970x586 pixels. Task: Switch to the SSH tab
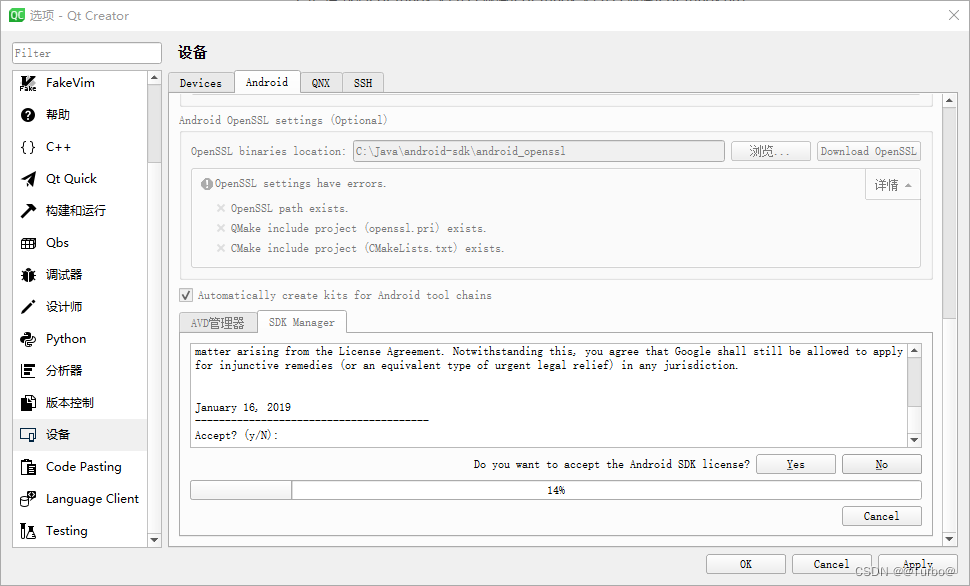tap(363, 83)
